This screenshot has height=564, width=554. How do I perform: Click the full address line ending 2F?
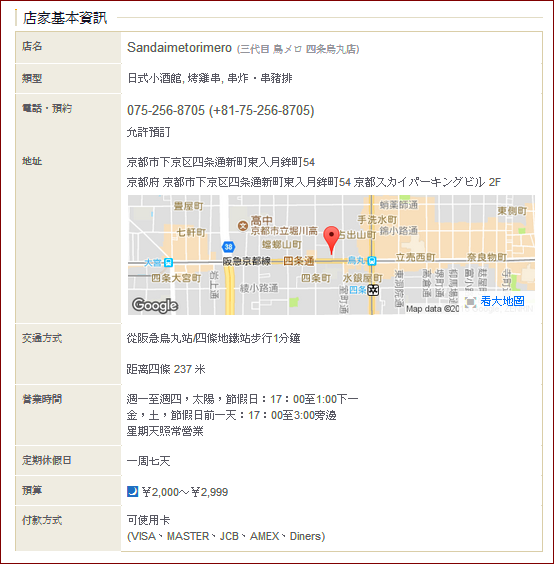313,182
